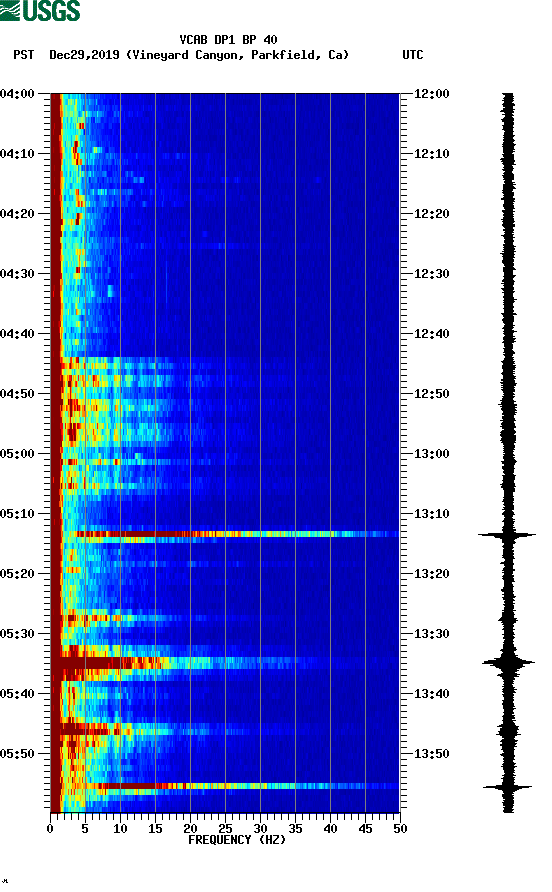The height and width of the screenshot is (892, 552).
Task: Click the PST time label "04:40"
Action: 17,333
